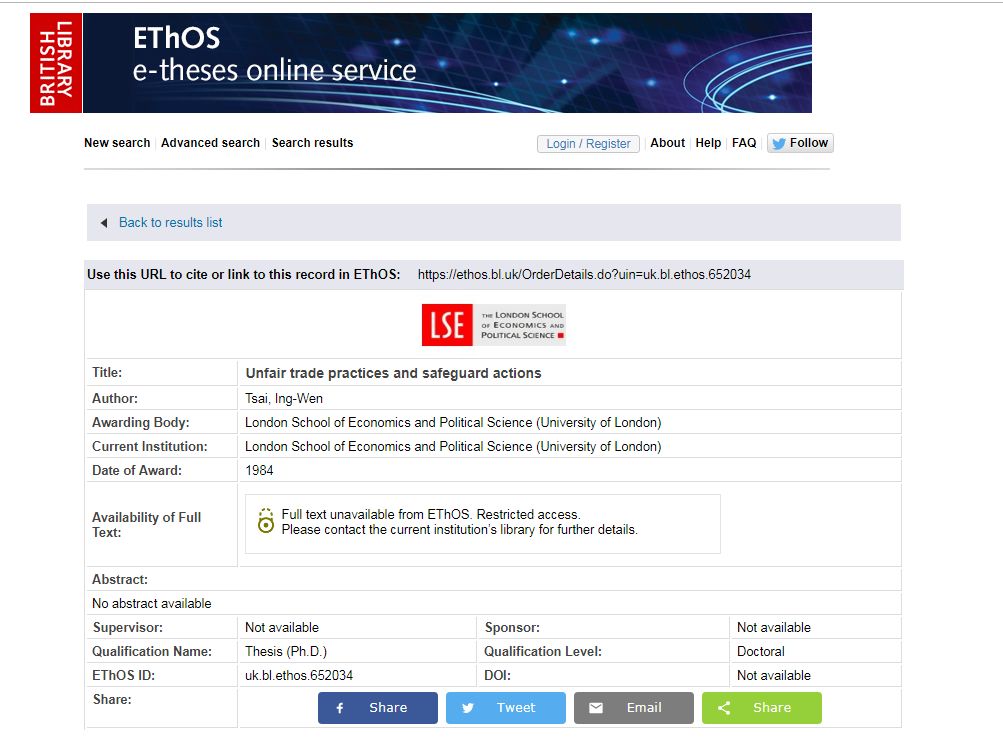This screenshot has width=1003, height=742.
Task: Click the Facebook icon on the Share button
Action: click(340, 708)
